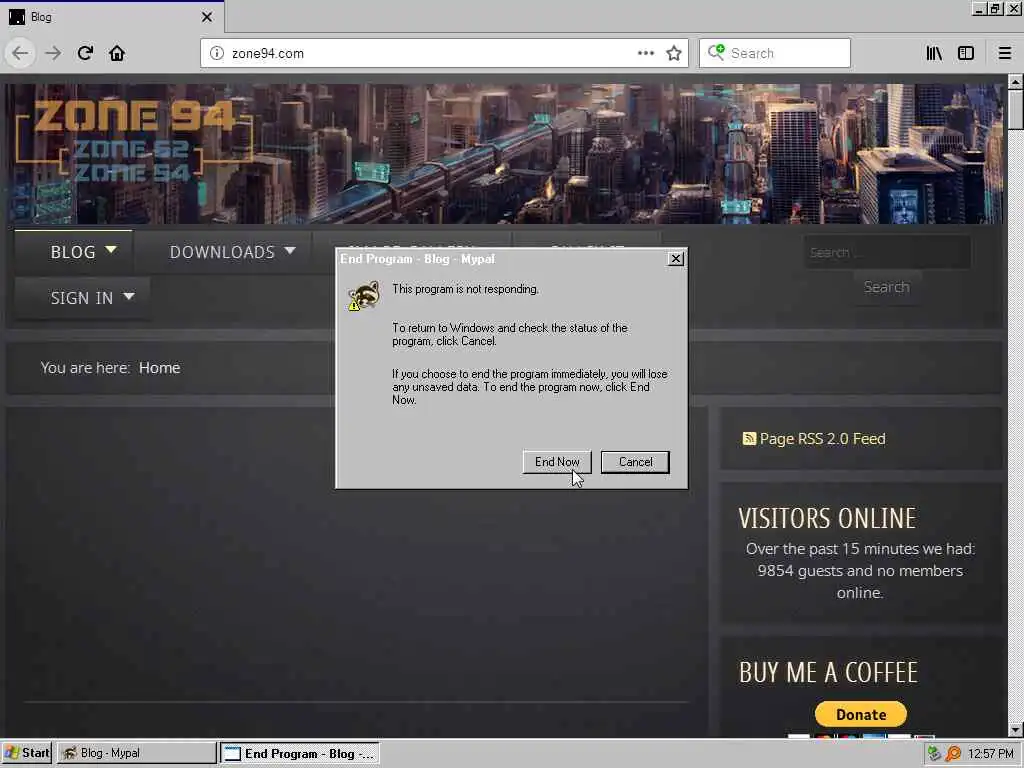The height and width of the screenshot is (768, 1024).
Task: Click the 12:57 PM clock
Action: (x=990, y=754)
